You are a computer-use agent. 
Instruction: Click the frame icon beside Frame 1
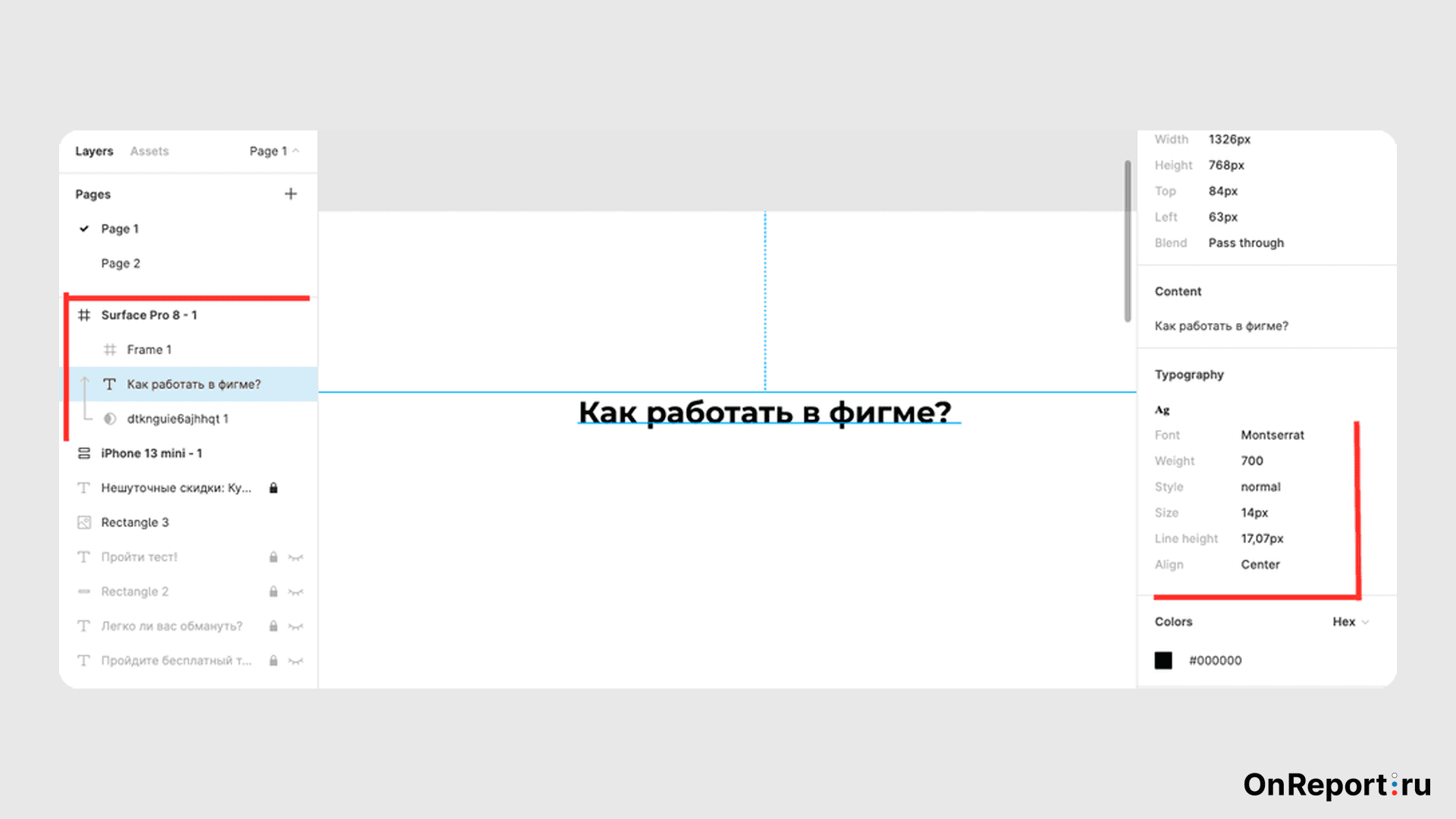pos(110,350)
